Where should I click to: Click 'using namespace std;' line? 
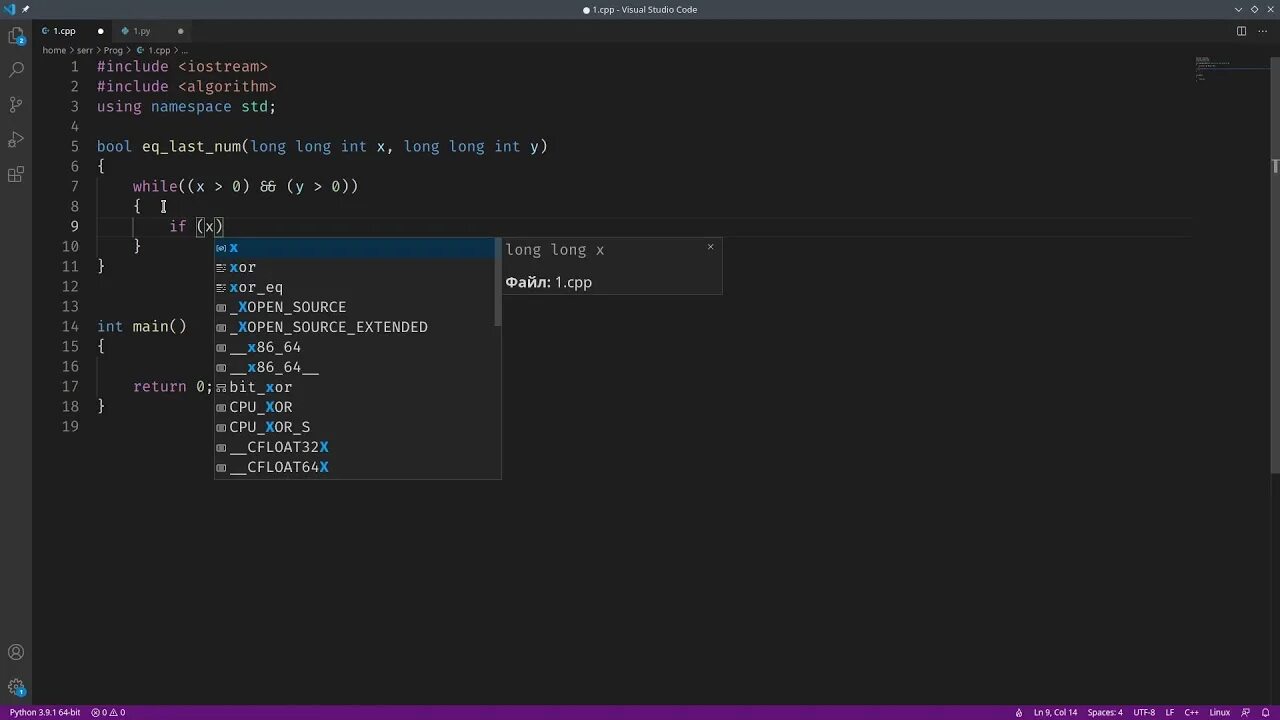[x=187, y=106]
